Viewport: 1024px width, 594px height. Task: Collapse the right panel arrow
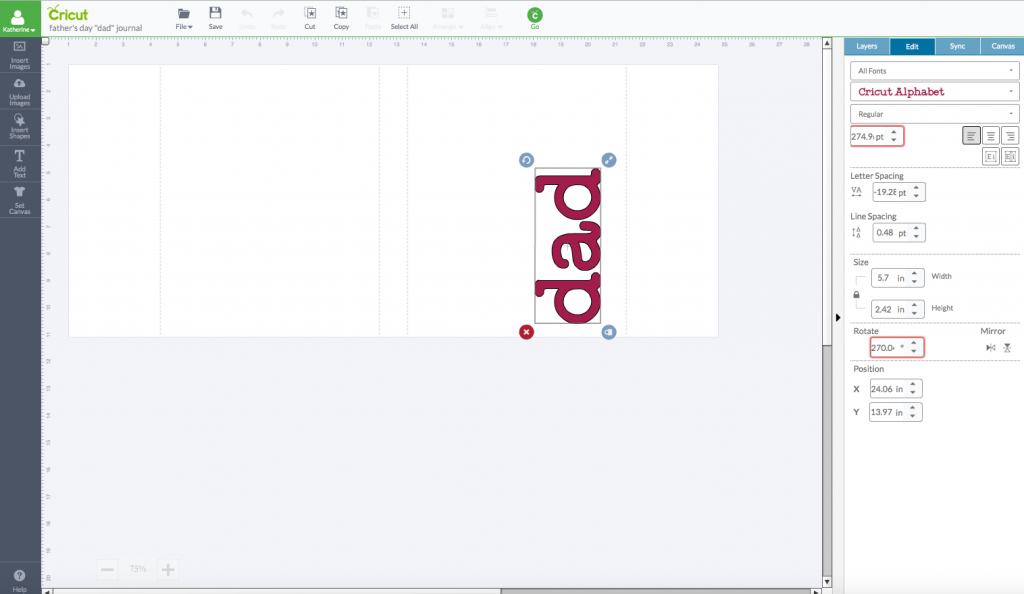pos(838,317)
